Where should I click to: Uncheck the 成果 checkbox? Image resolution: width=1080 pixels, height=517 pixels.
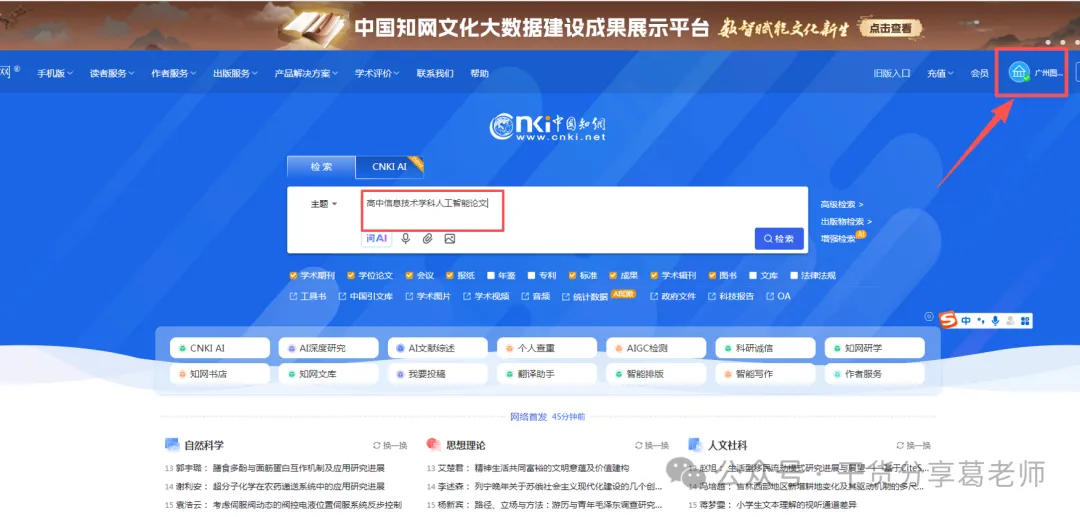(613, 275)
